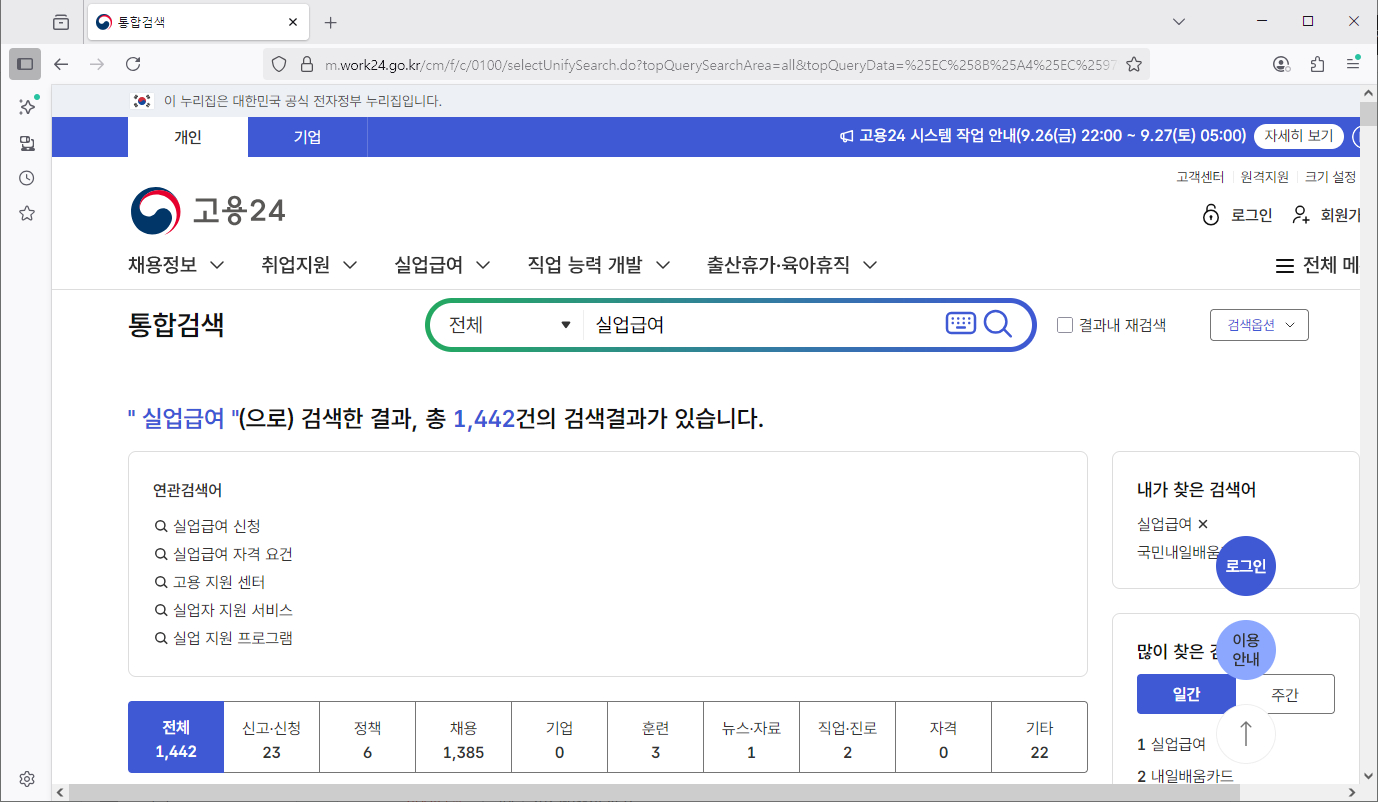Open the virtual keyboard in the search bar
This screenshot has width=1378, height=802.
(960, 324)
